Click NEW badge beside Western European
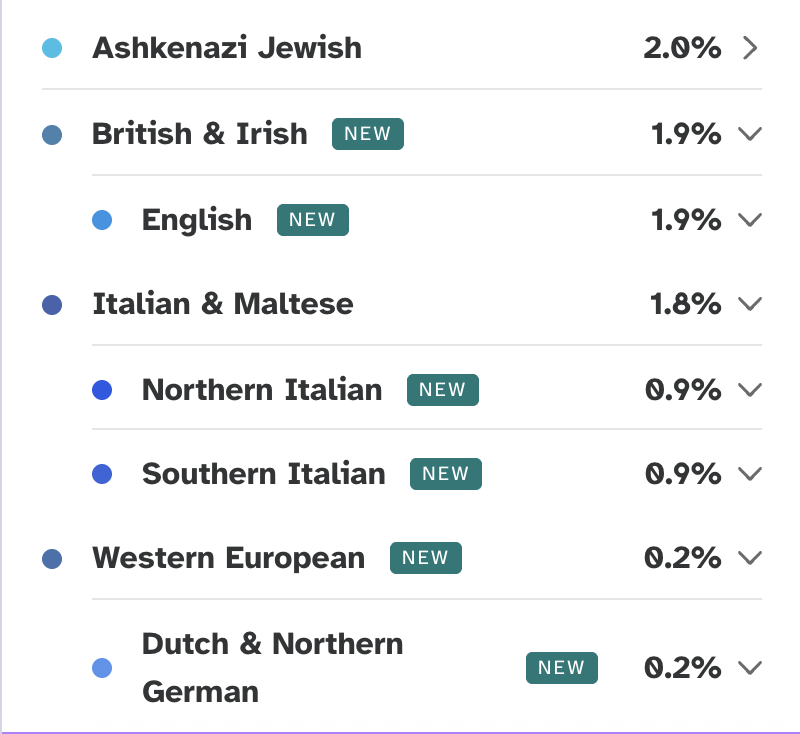 (x=426, y=558)
